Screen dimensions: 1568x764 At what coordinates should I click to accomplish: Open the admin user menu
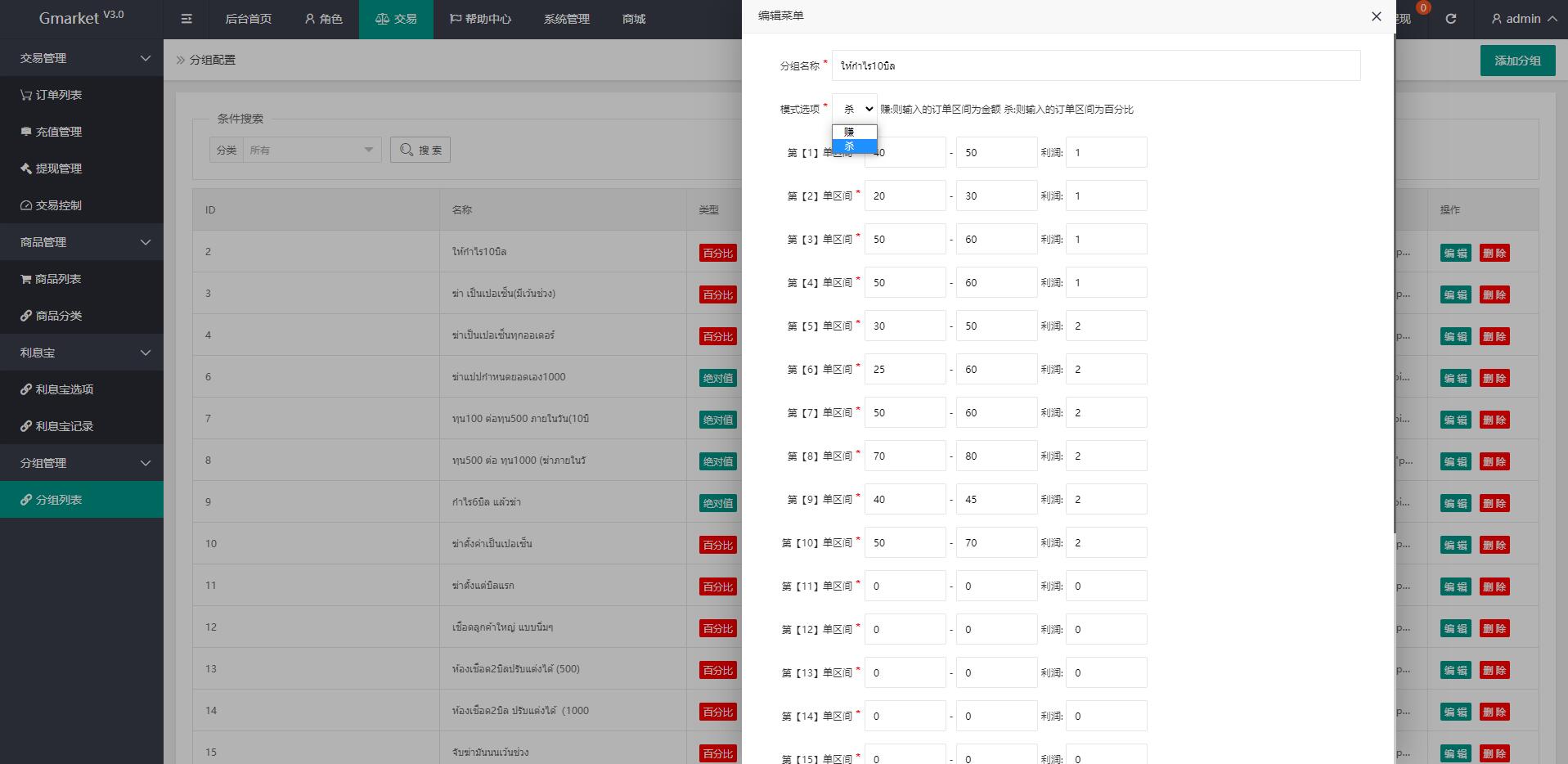pyautogui.click(x=1523, y=19)
